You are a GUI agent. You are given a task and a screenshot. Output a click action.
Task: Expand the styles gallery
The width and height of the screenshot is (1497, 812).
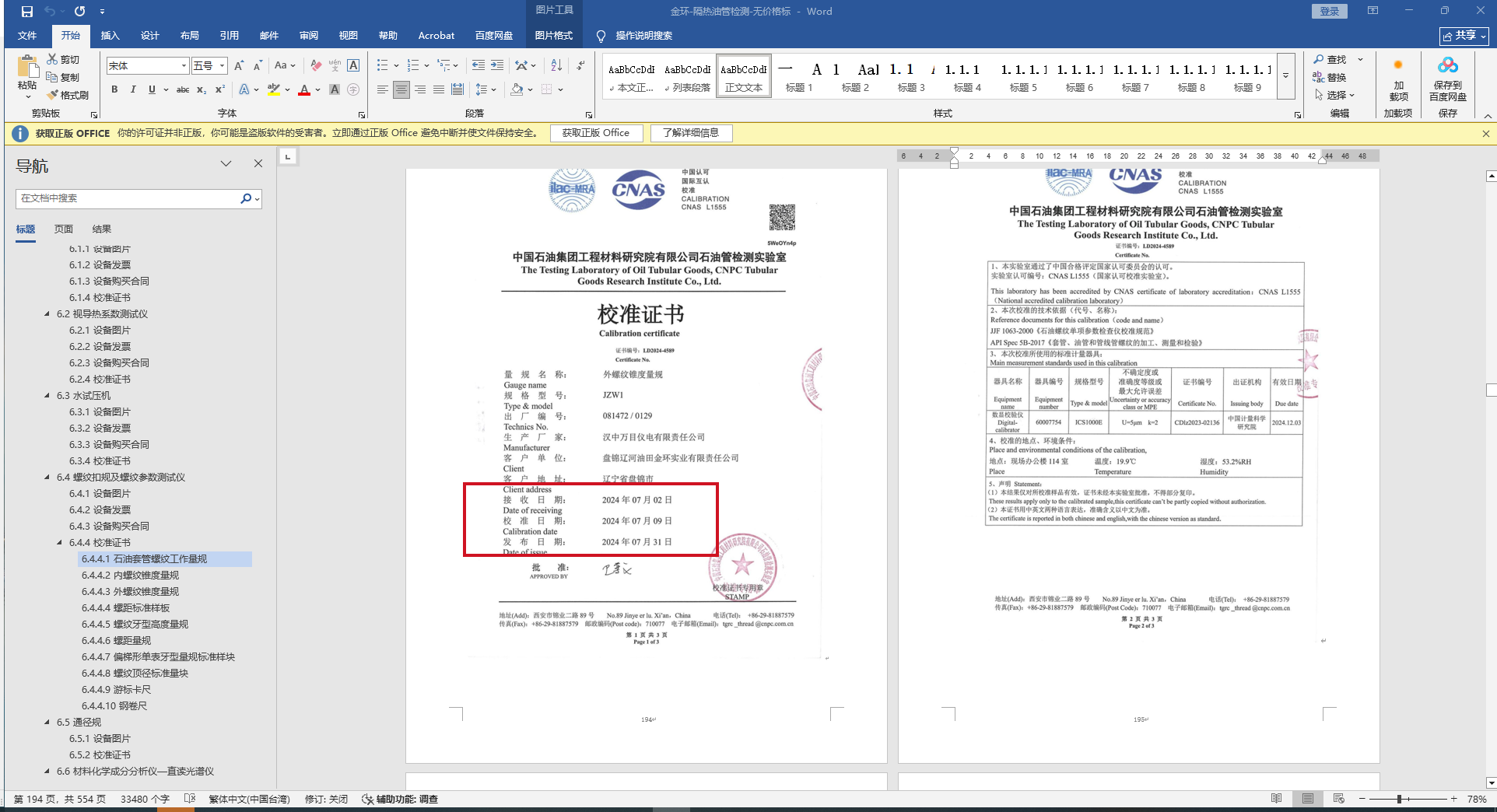click(x=1285, y=75)
